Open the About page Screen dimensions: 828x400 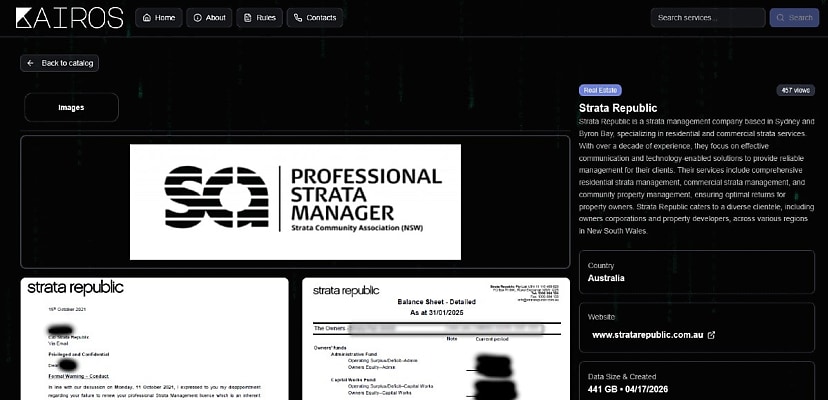[x=209, y=17]
